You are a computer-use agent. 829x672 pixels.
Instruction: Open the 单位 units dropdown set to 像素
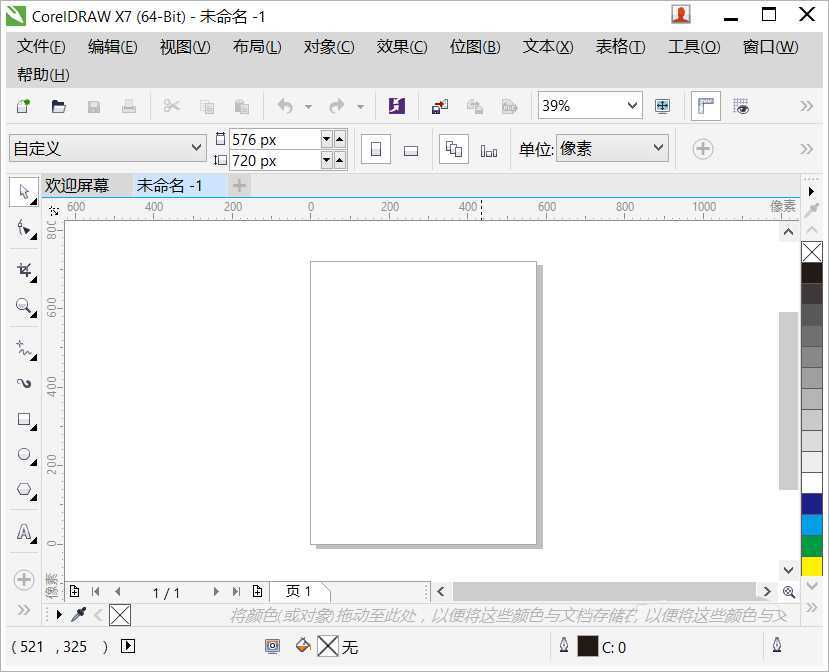click(x=658, y=148)
